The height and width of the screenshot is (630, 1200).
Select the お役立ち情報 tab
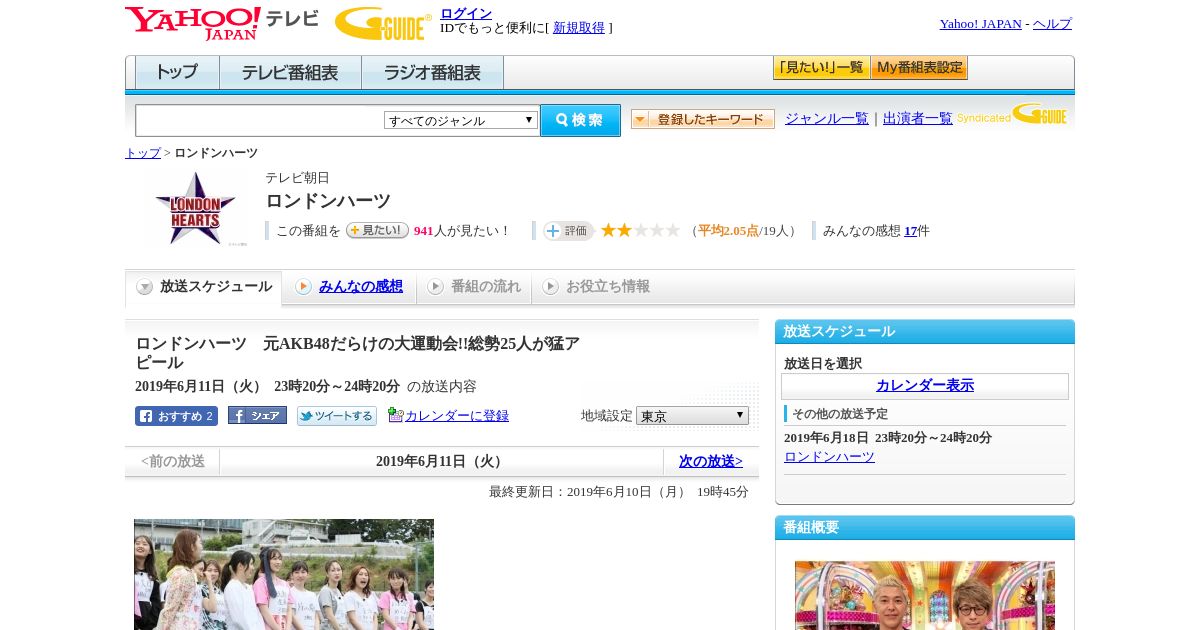(x=596, y=287)
